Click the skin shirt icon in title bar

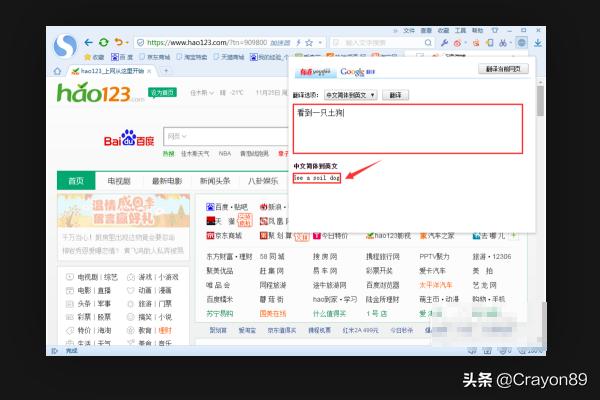(x=495, y=30)
